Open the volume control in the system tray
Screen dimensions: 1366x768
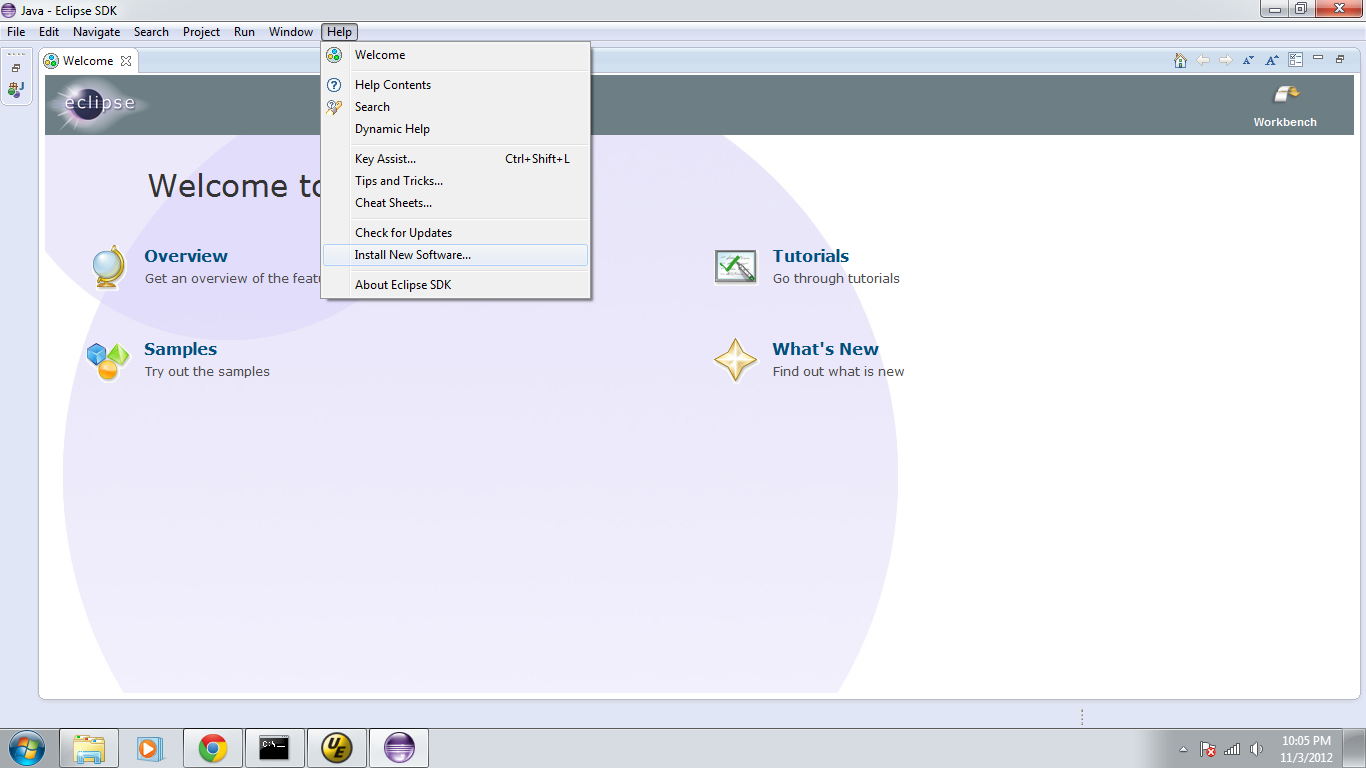click(1256, 747)
